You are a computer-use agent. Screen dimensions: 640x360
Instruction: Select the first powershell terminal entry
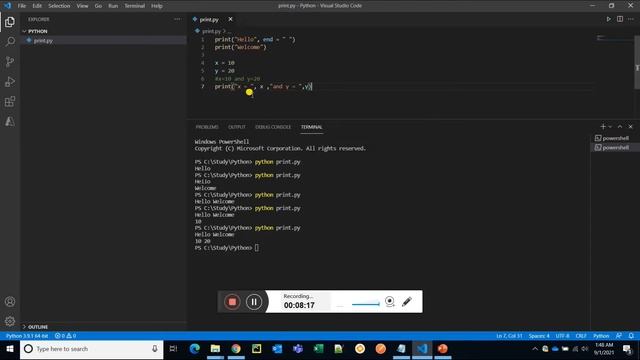point(615,138)
